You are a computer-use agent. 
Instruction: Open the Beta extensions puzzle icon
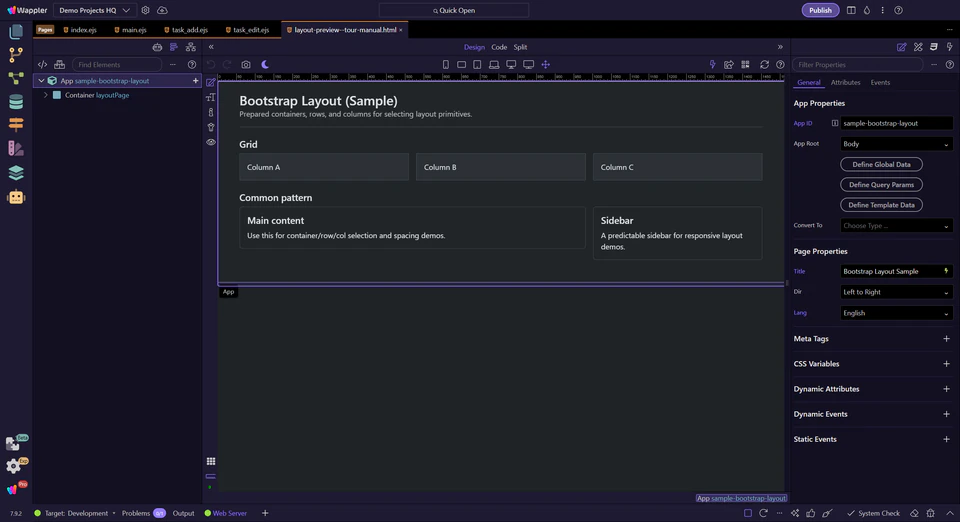point(13,442)
